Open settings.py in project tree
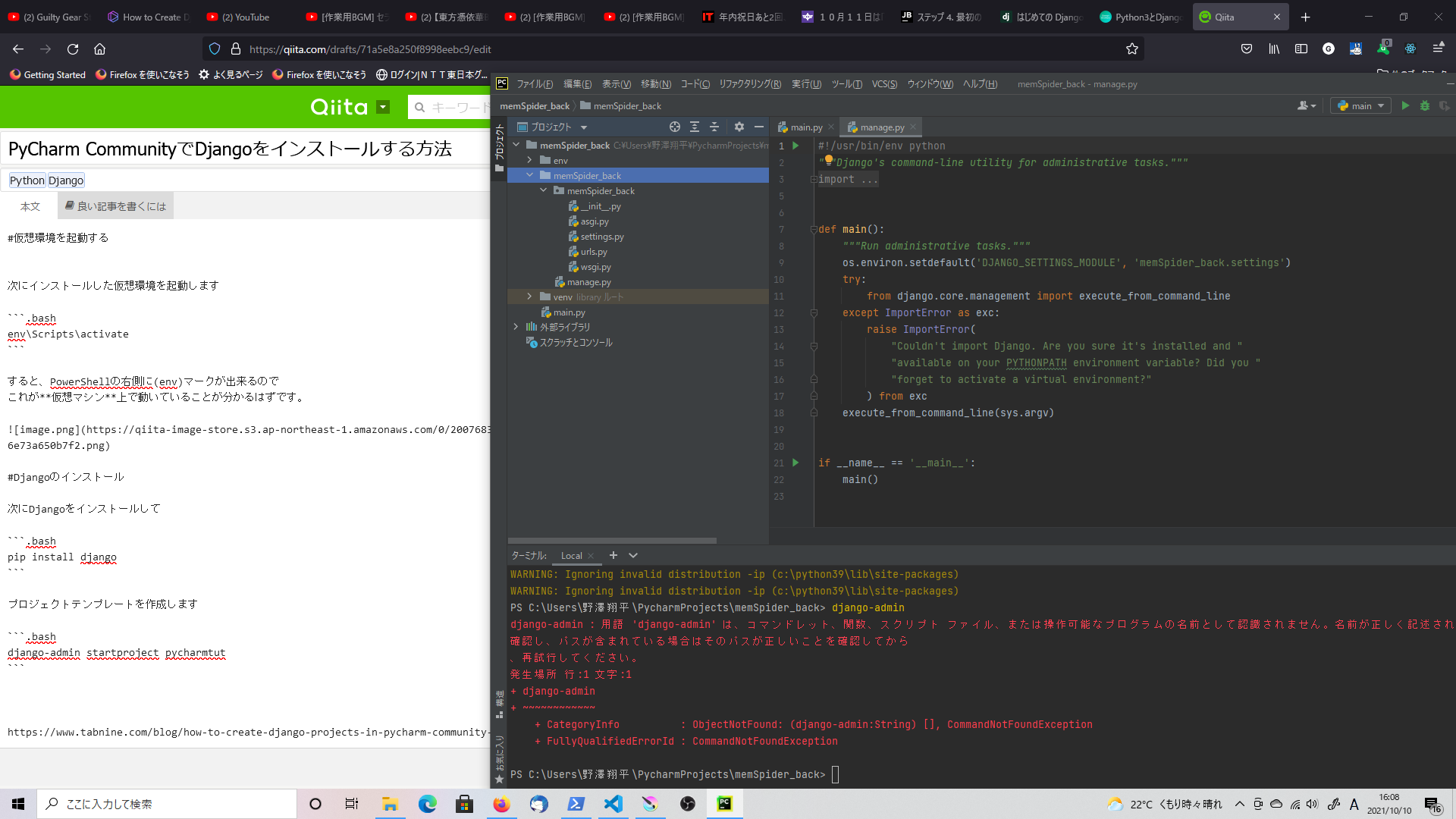The image size is (1456, 819). tap(601, 237)
